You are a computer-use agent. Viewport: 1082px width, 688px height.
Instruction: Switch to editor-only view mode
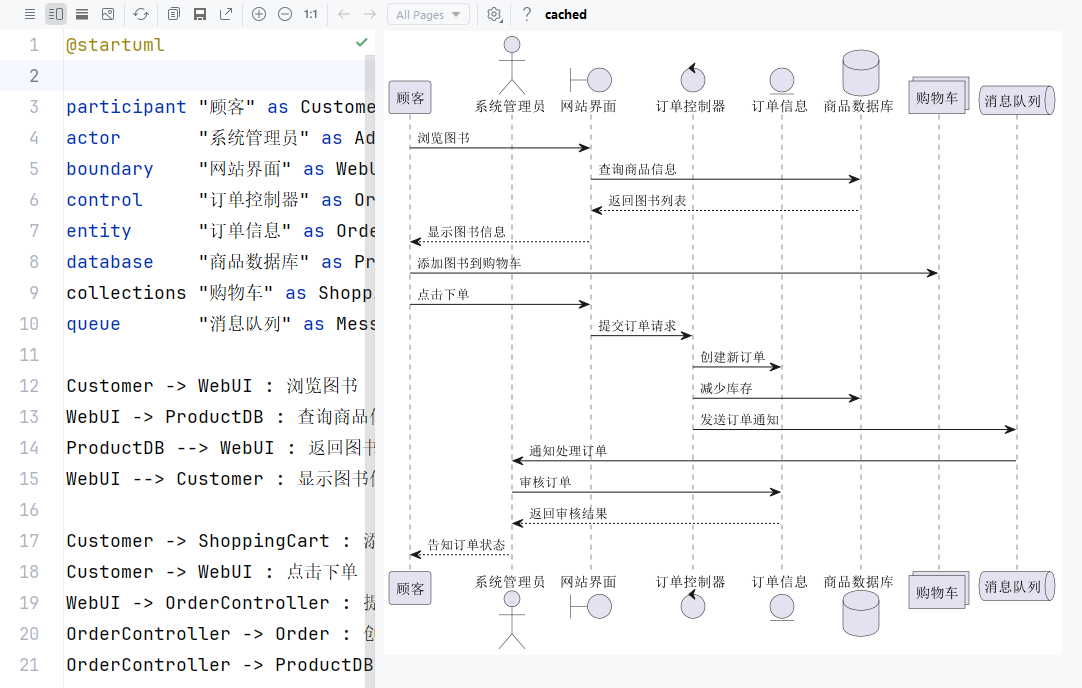29,15
